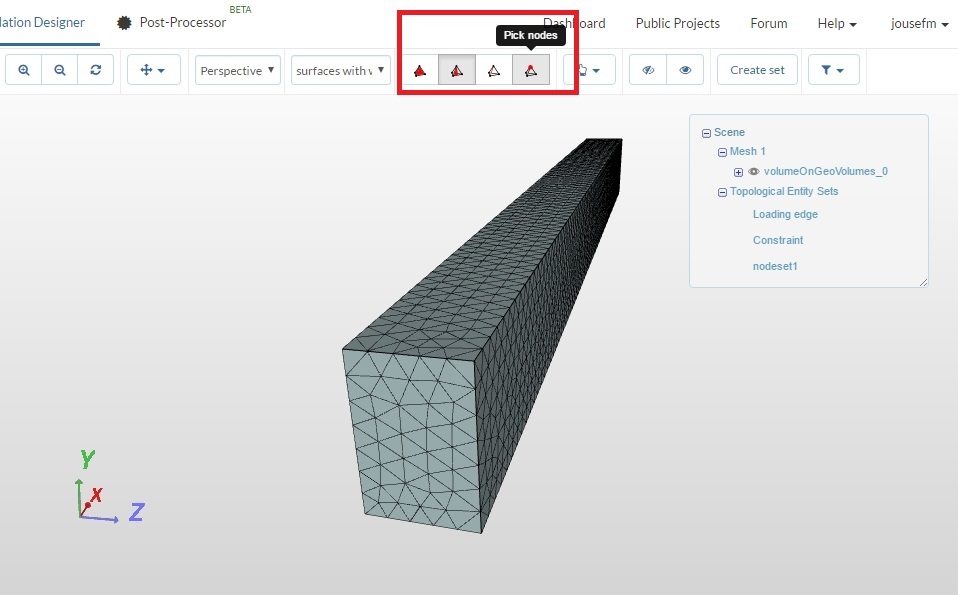Zoom out the 3D viewer
This screenshot has height=595, width=958.
pos(59,70)
